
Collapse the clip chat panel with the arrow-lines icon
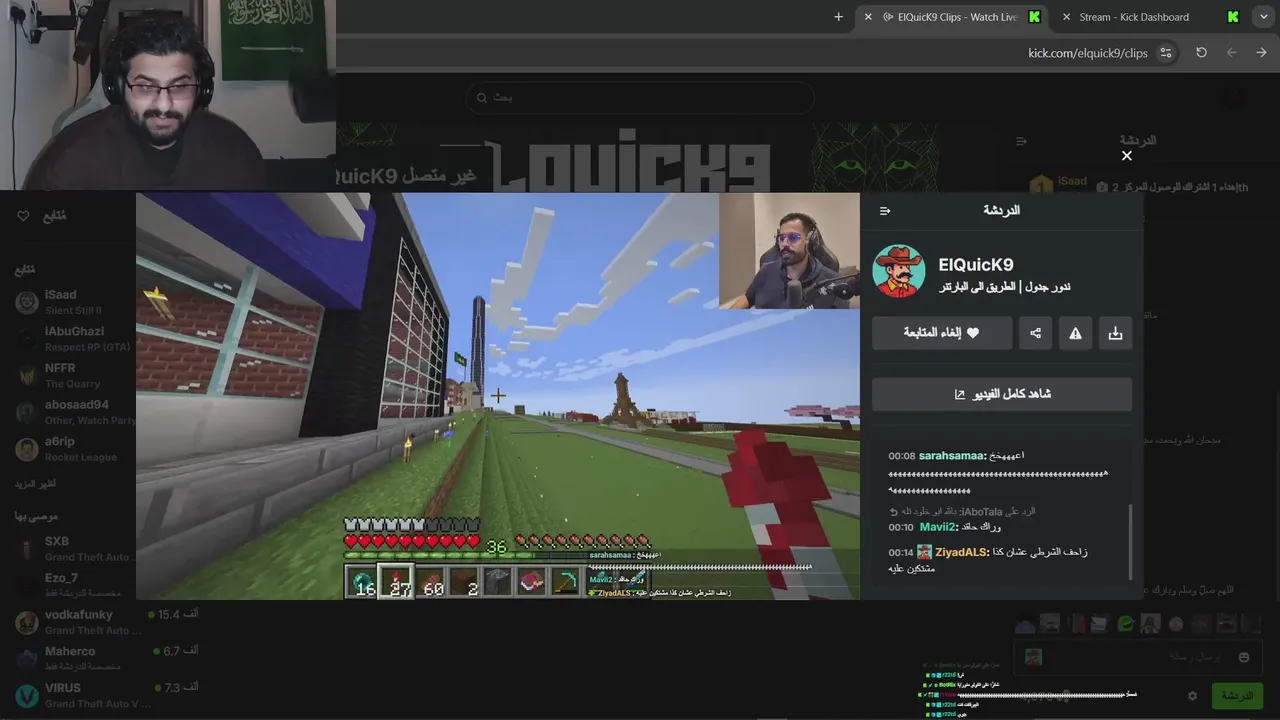coord(884,211)
